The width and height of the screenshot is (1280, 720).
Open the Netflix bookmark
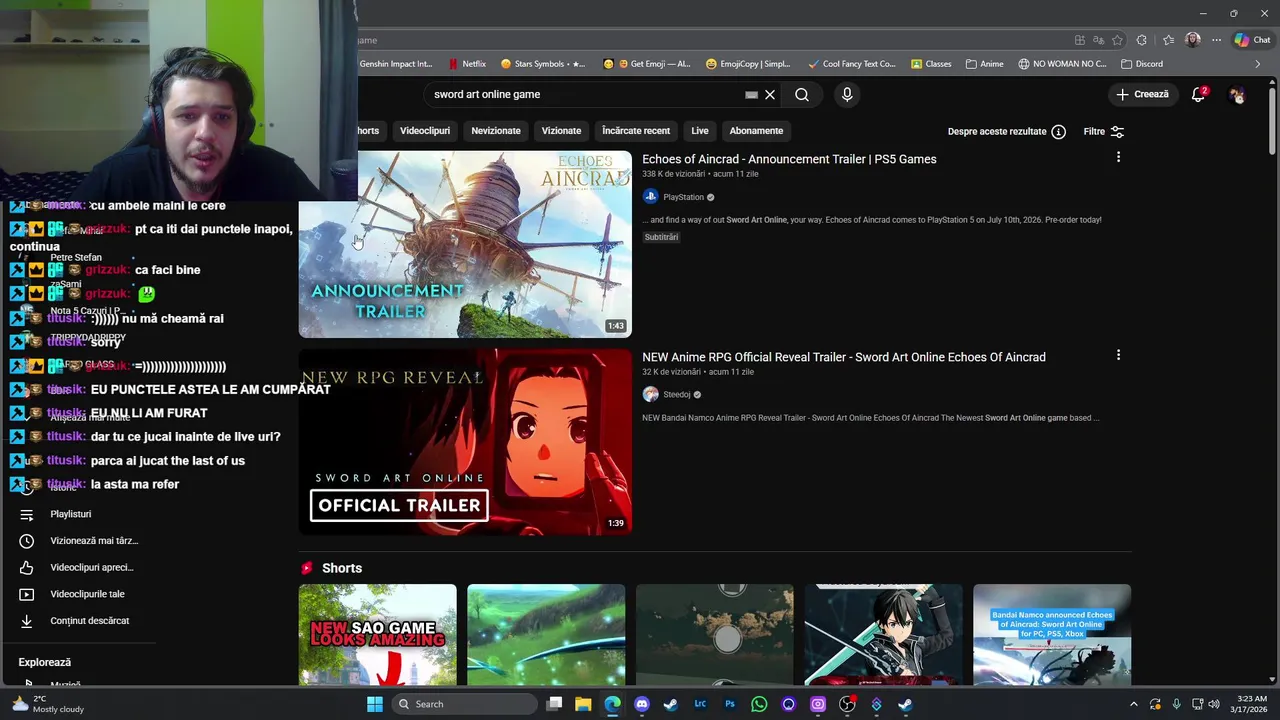click(x=467, y=64)
